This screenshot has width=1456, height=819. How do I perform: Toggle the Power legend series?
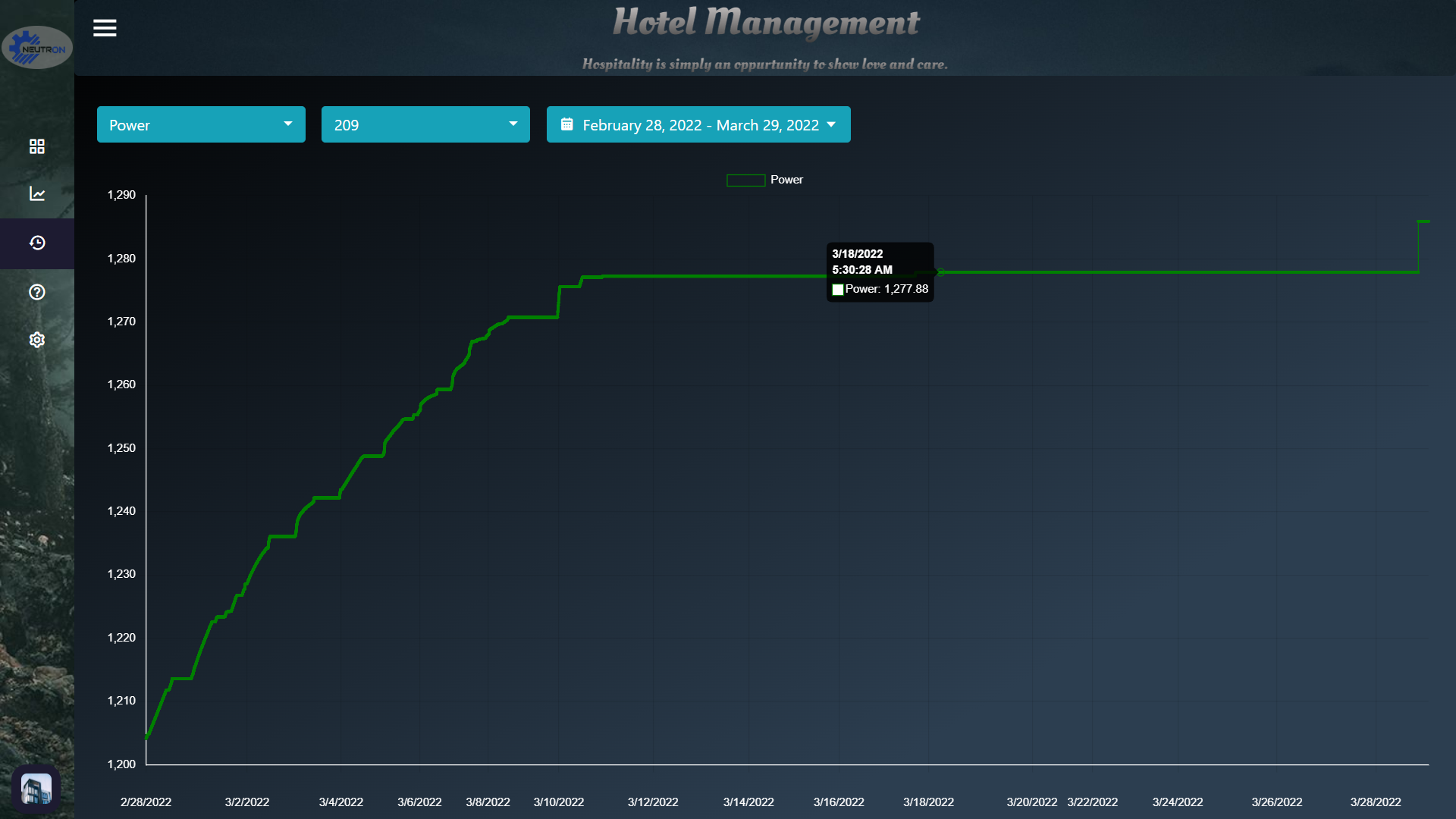coord(786,180)
